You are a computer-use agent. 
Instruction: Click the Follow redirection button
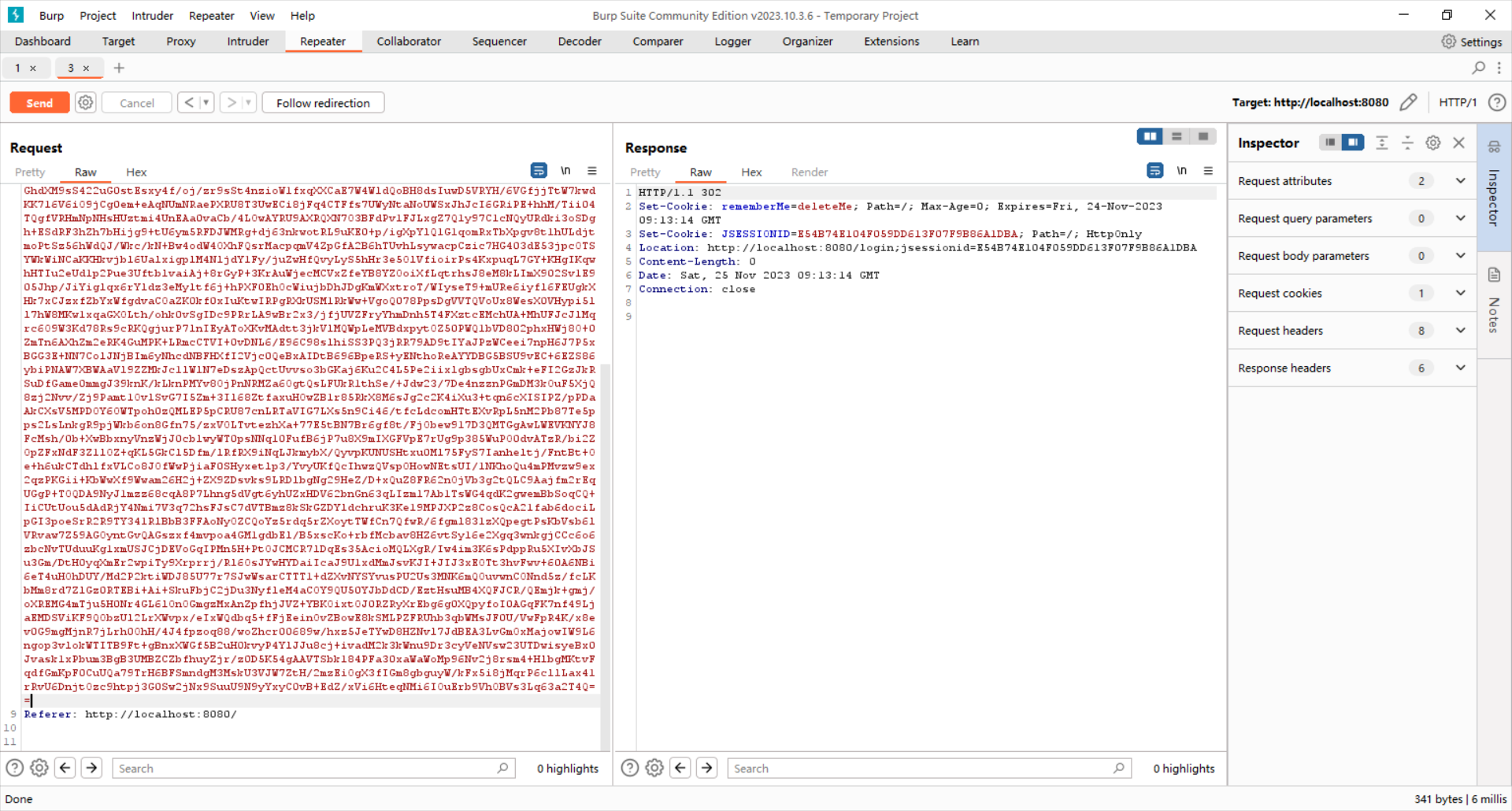[323, 102]
